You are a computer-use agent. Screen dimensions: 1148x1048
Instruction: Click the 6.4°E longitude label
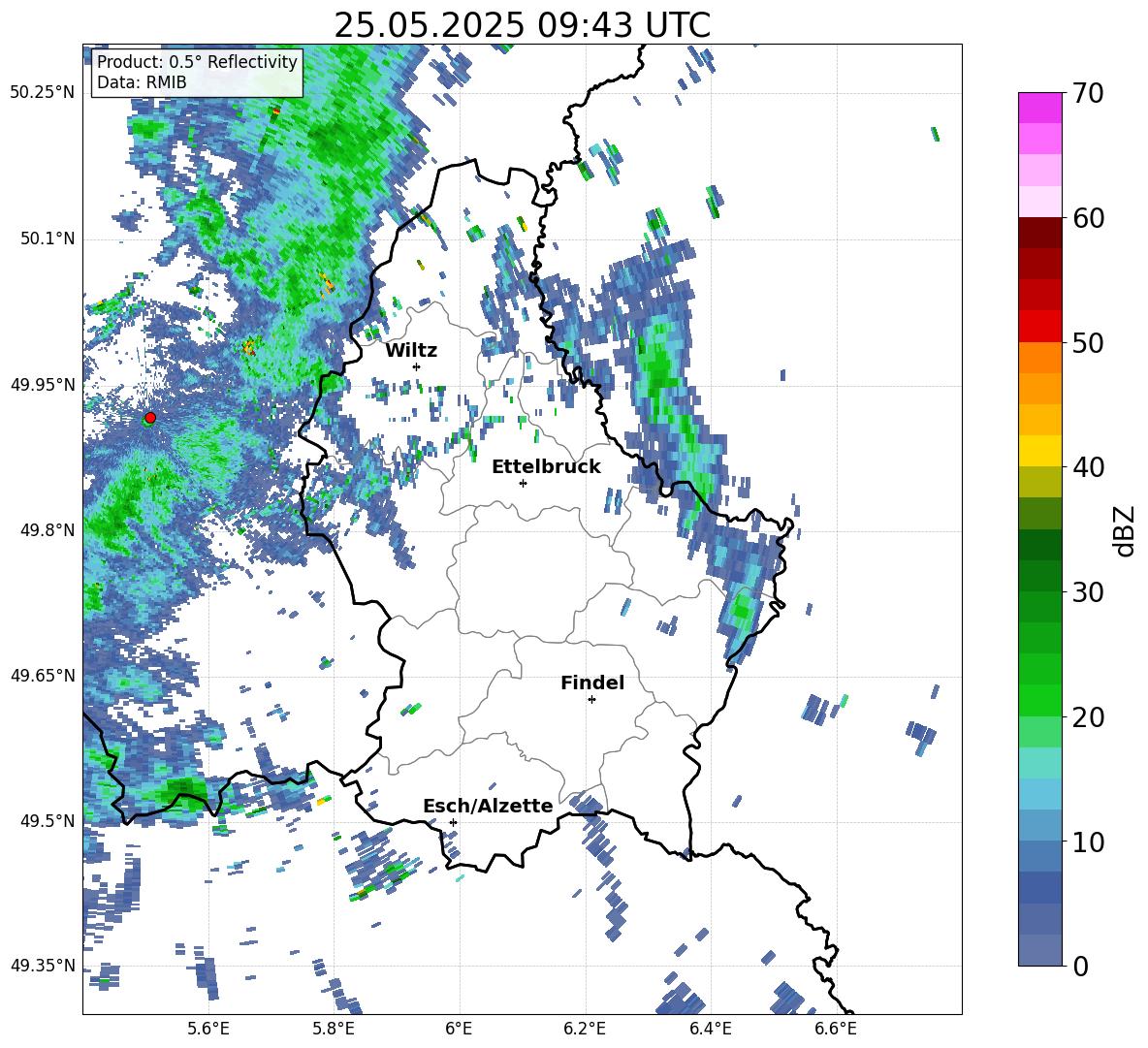tap(710, 1029)
